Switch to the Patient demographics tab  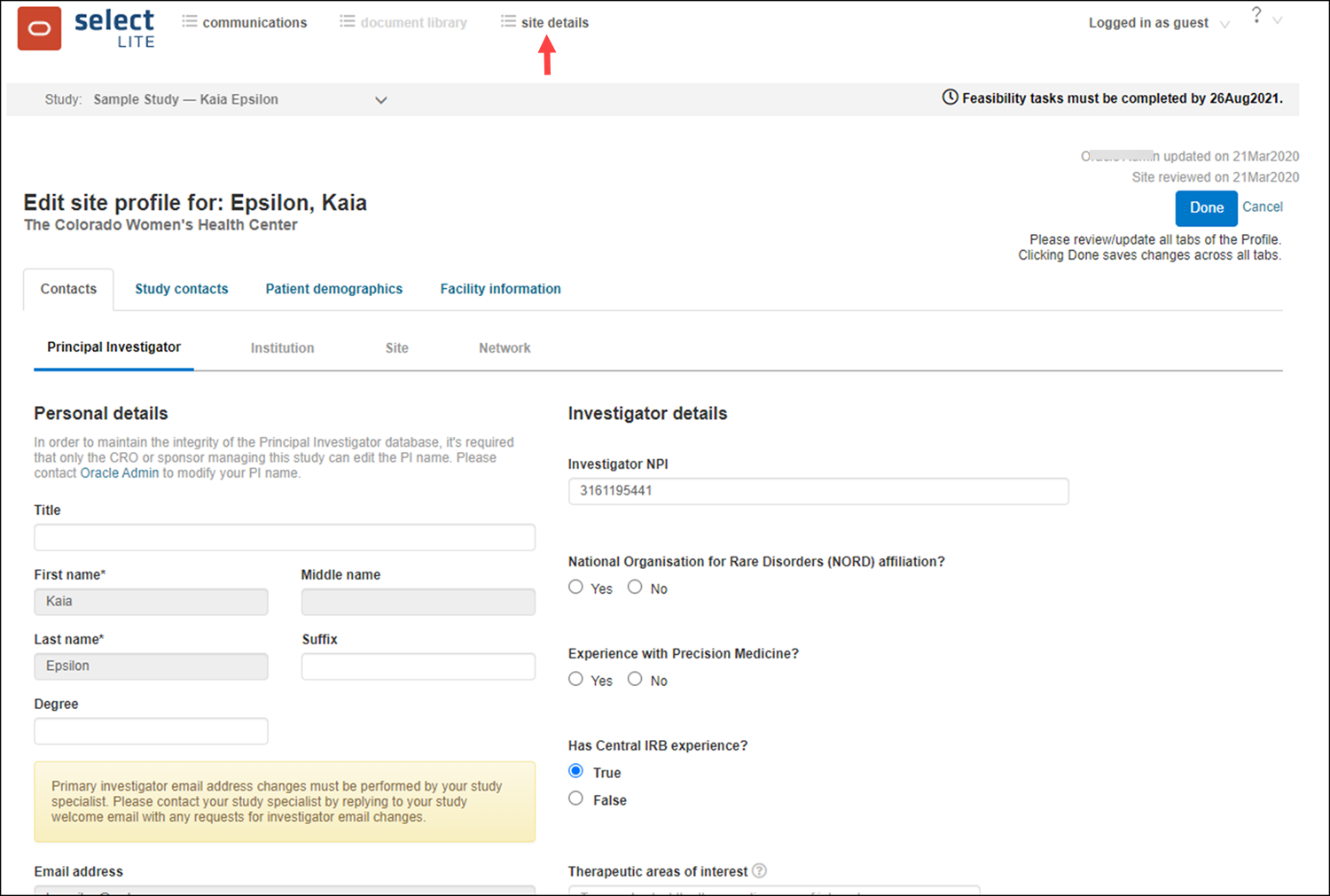tap(333, 289)
